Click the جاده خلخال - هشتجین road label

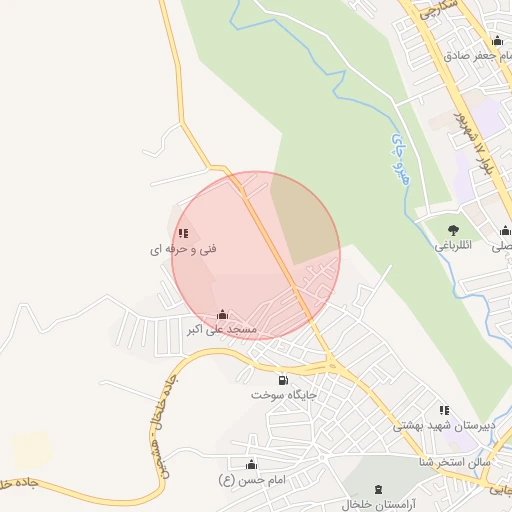coord(163,427)
